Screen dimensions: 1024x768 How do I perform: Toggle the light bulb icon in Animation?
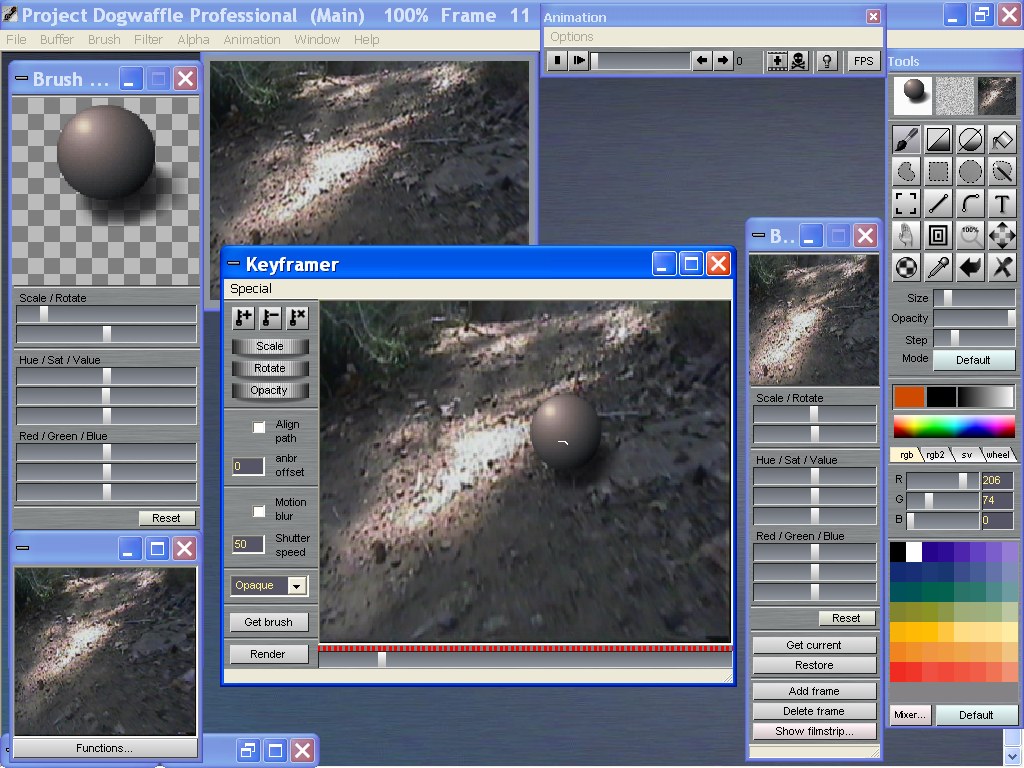[827, 61]
